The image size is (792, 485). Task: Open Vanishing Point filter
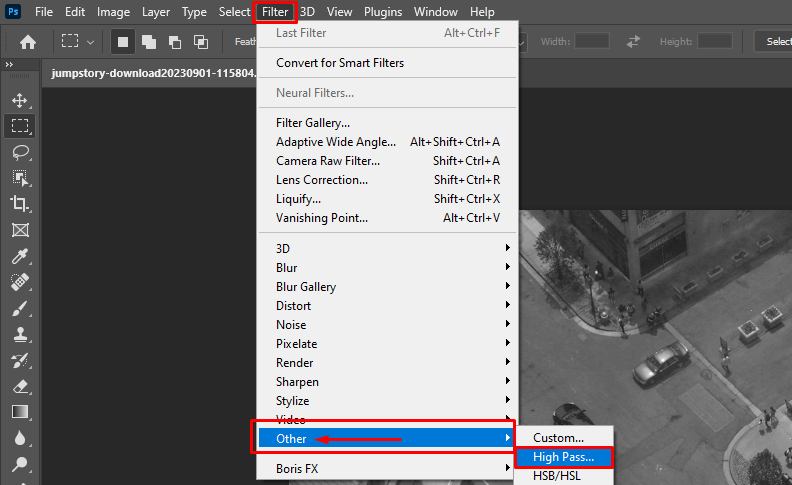tap(387, 218)
